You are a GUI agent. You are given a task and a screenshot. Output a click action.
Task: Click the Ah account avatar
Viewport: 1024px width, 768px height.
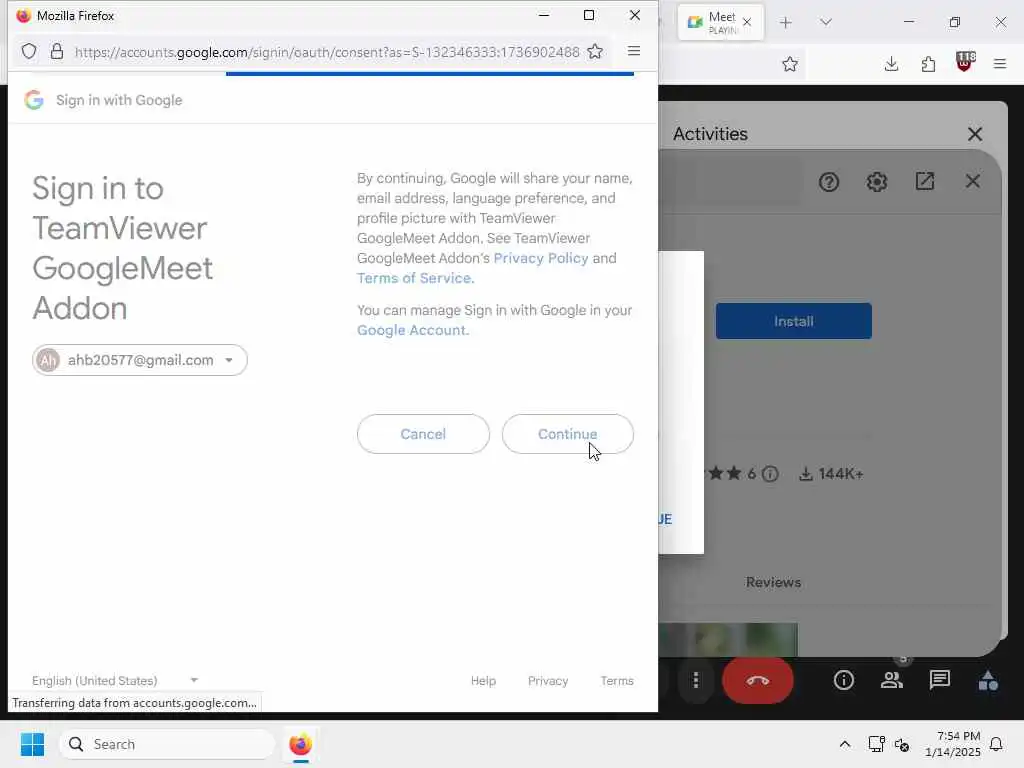tap(48, 360)
